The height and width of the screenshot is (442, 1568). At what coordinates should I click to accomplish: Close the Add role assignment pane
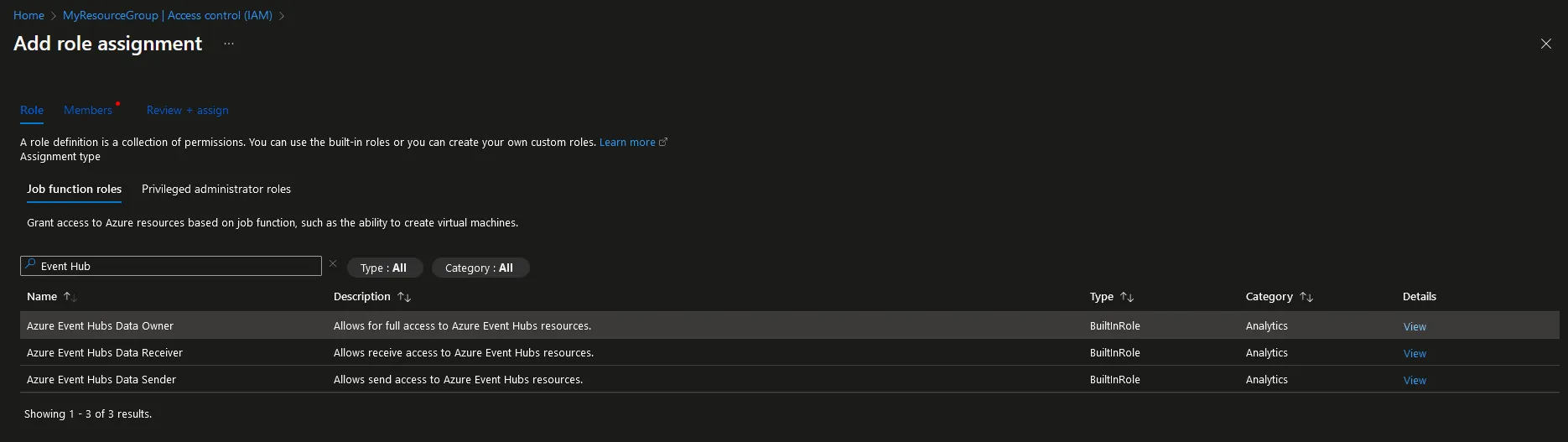[1546, 44]
